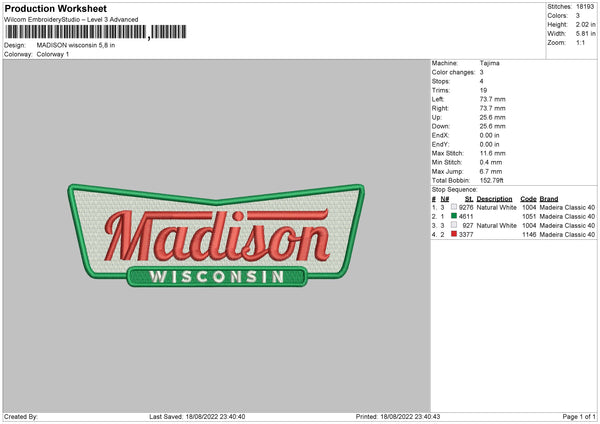Click the Total Bobbin 152.79ft value
The height and width of the screenshot is (424, 600).
(492, 180)
